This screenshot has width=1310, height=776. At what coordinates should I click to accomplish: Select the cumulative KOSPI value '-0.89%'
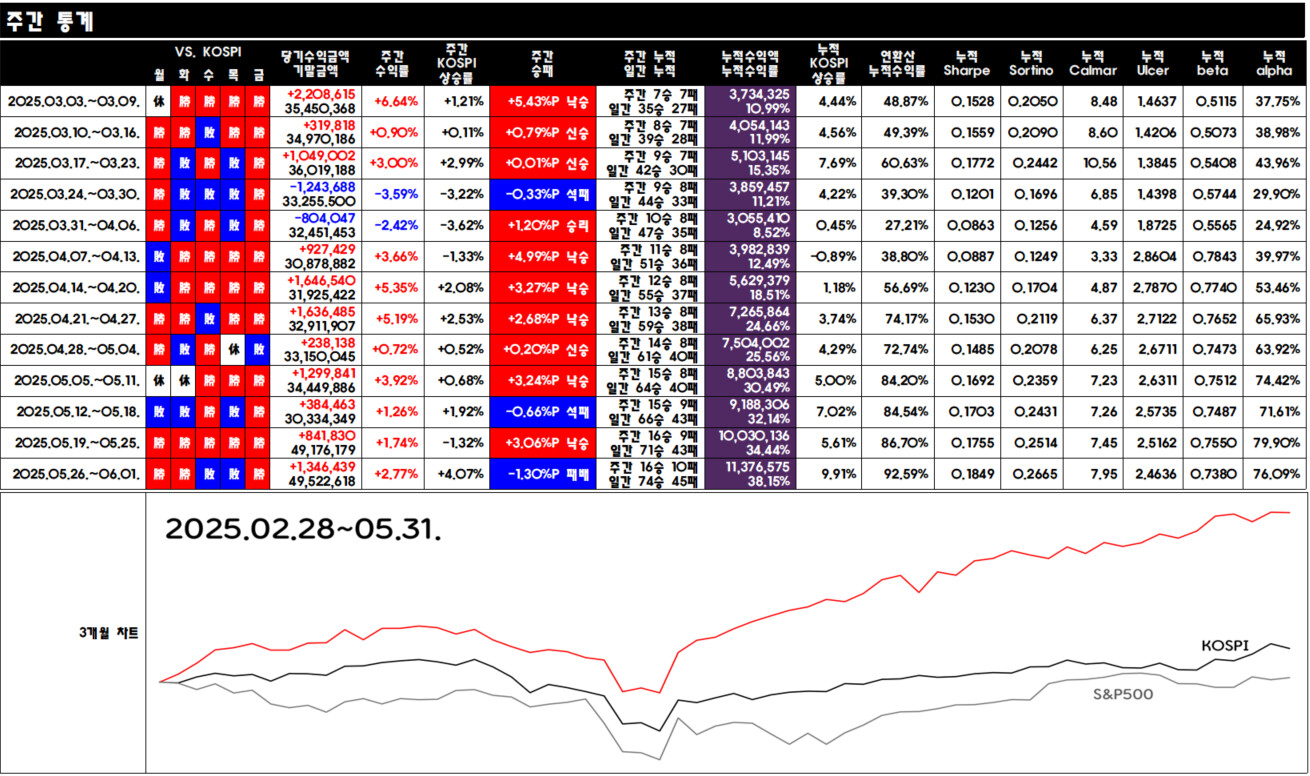pyautogui.click(x=830, y=256)
